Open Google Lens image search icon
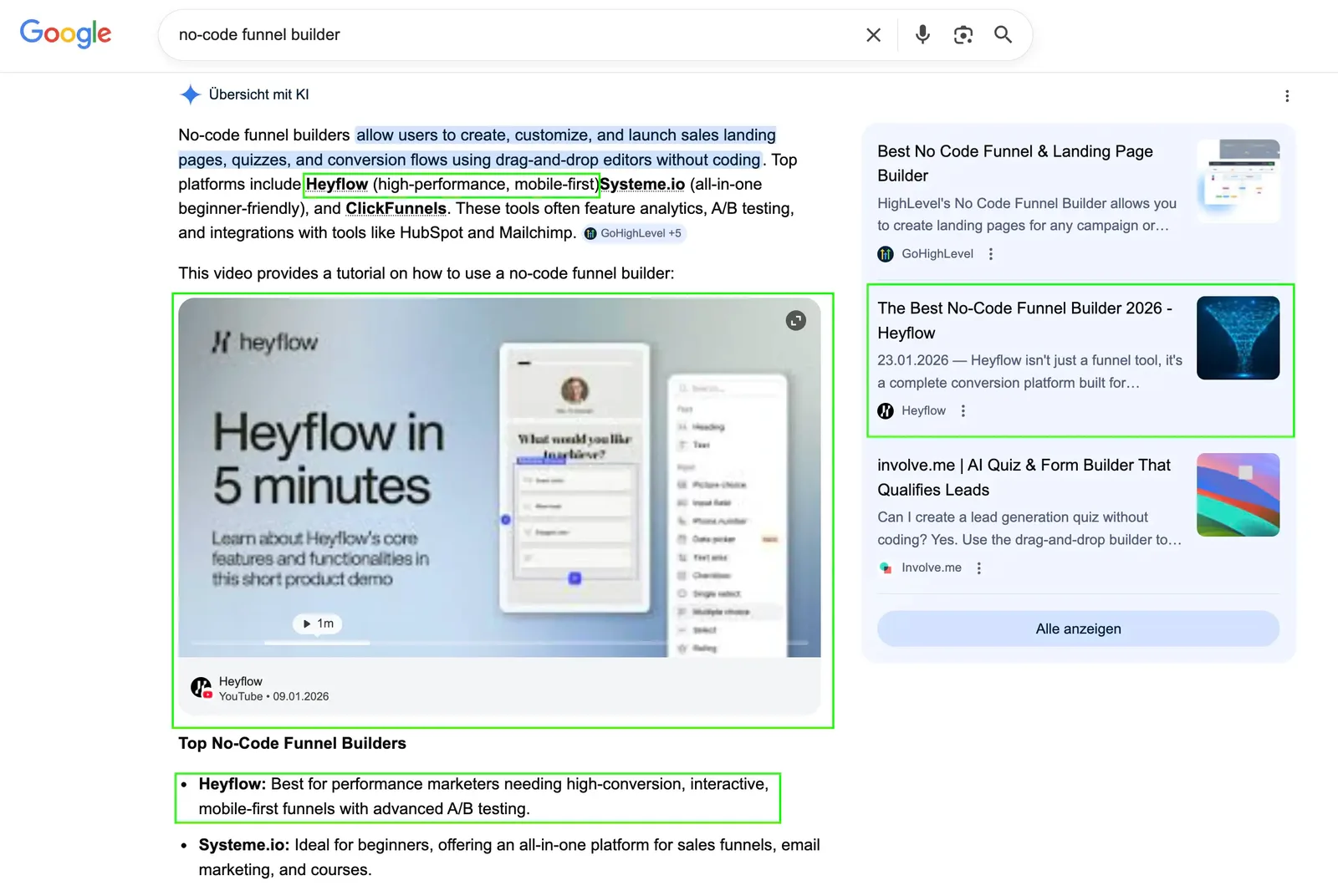The image size is (1338, 896). [963, 34]
